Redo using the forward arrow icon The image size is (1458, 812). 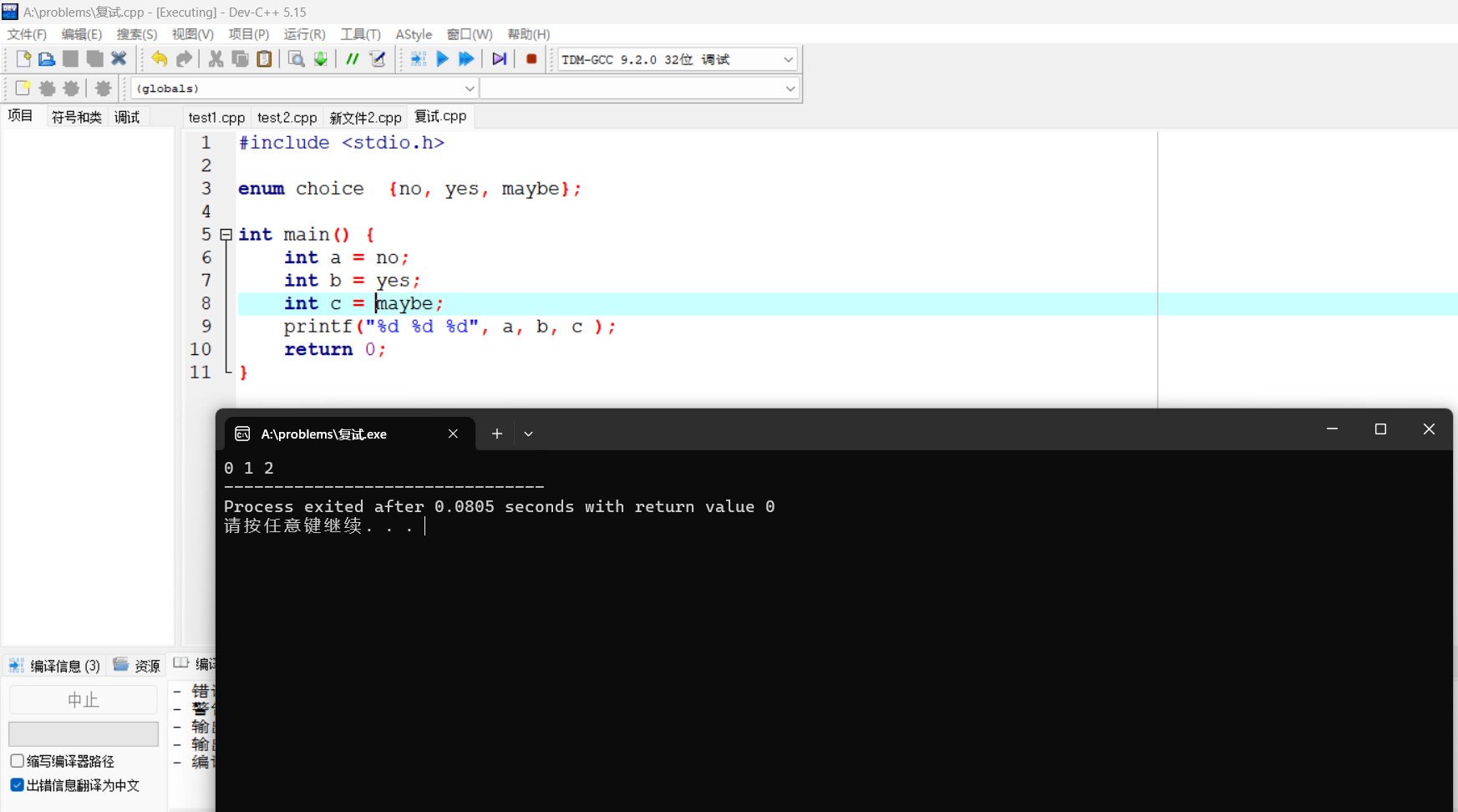coord(184,59)
